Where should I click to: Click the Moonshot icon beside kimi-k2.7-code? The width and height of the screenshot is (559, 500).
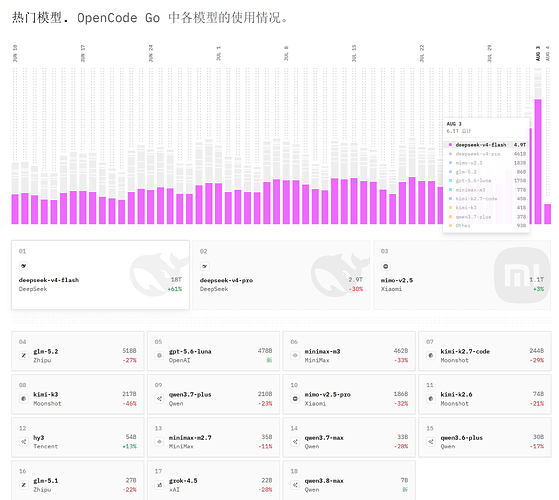point(431,355)
